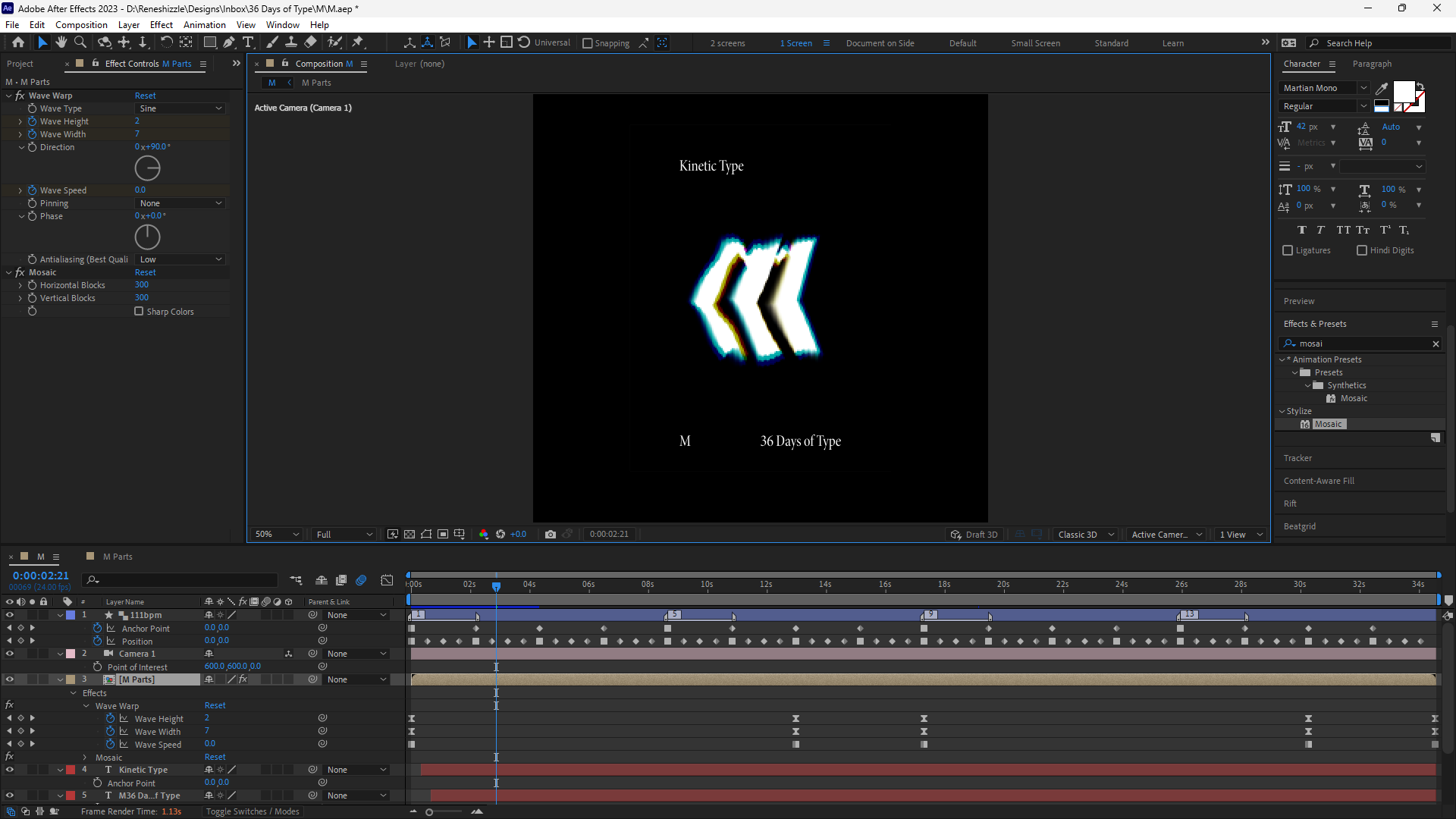Select the Puppet Pin tool
Screen dimensions: 1456x819
[x=358, y=42]
